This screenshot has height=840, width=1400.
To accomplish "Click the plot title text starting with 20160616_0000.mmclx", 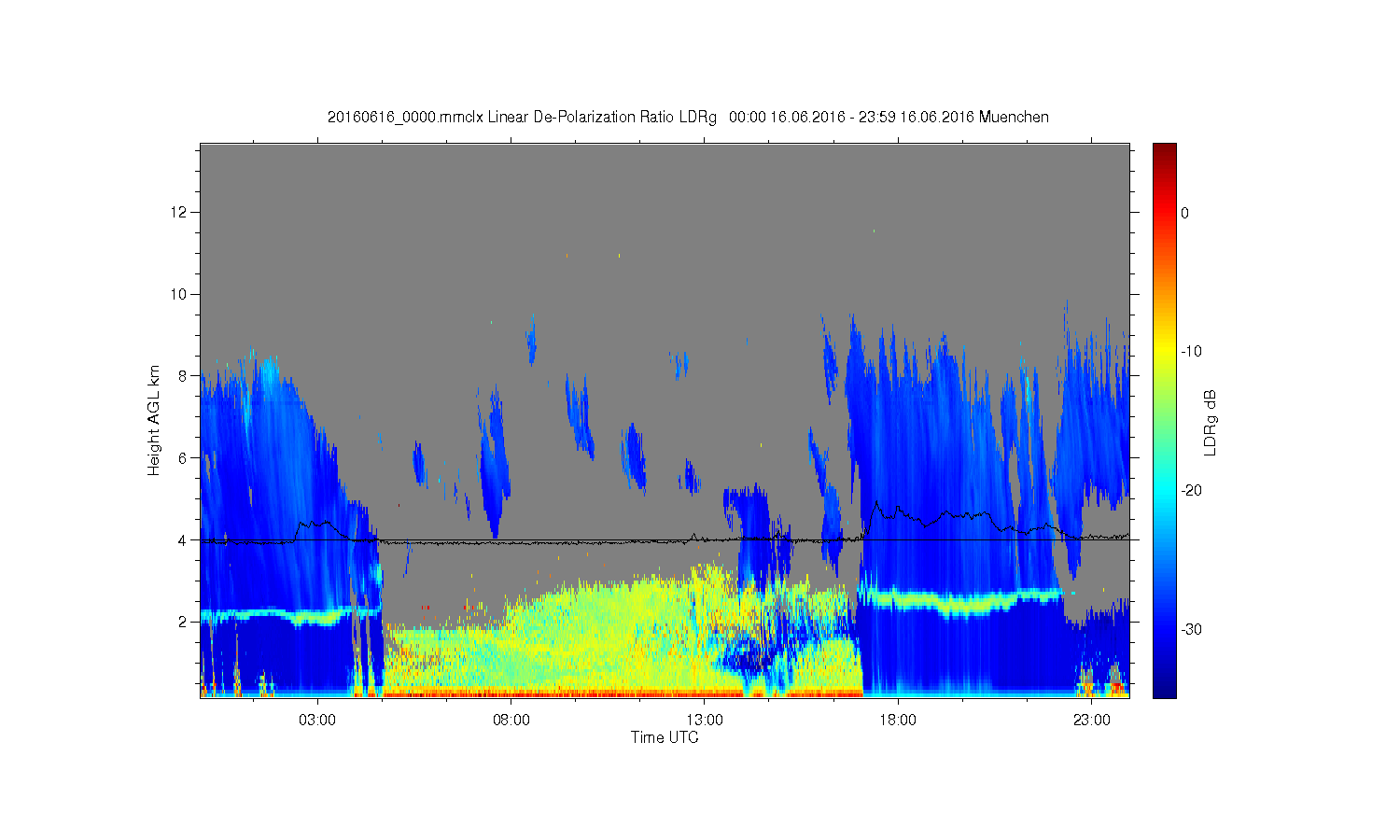I will tap(688, 118).
